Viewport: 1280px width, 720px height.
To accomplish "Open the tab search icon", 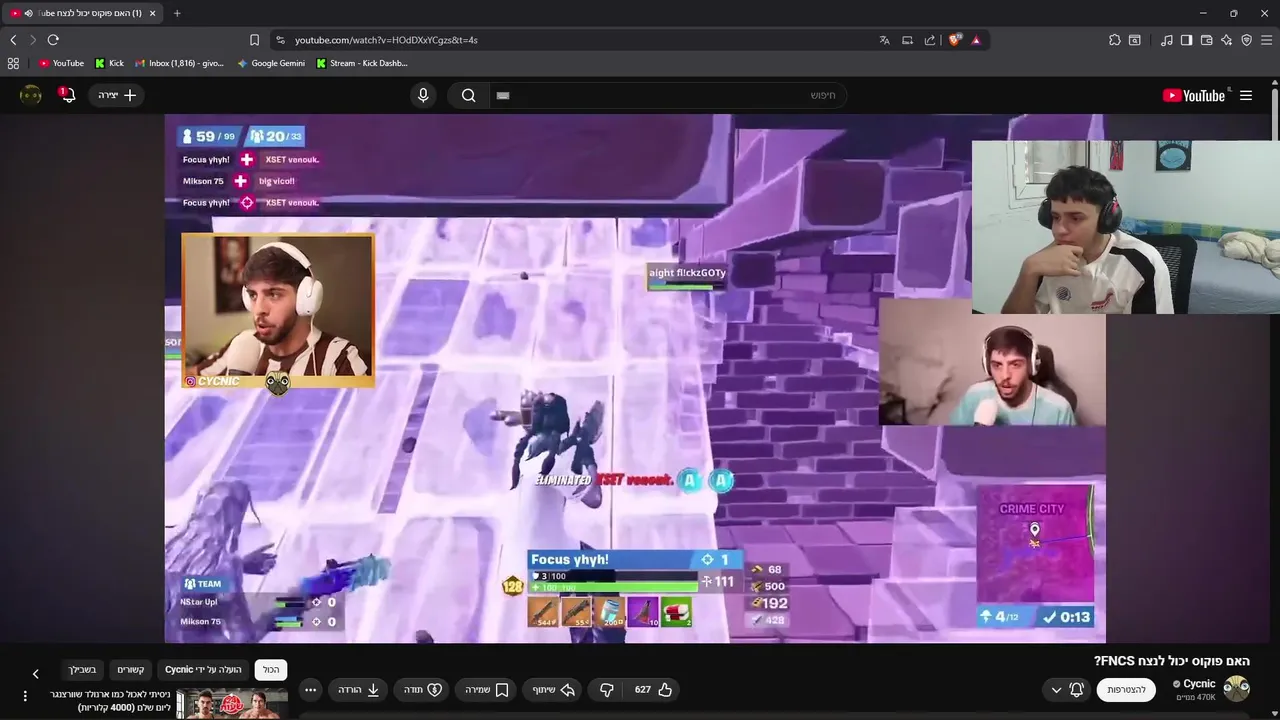I will (x=1135, y=40).
